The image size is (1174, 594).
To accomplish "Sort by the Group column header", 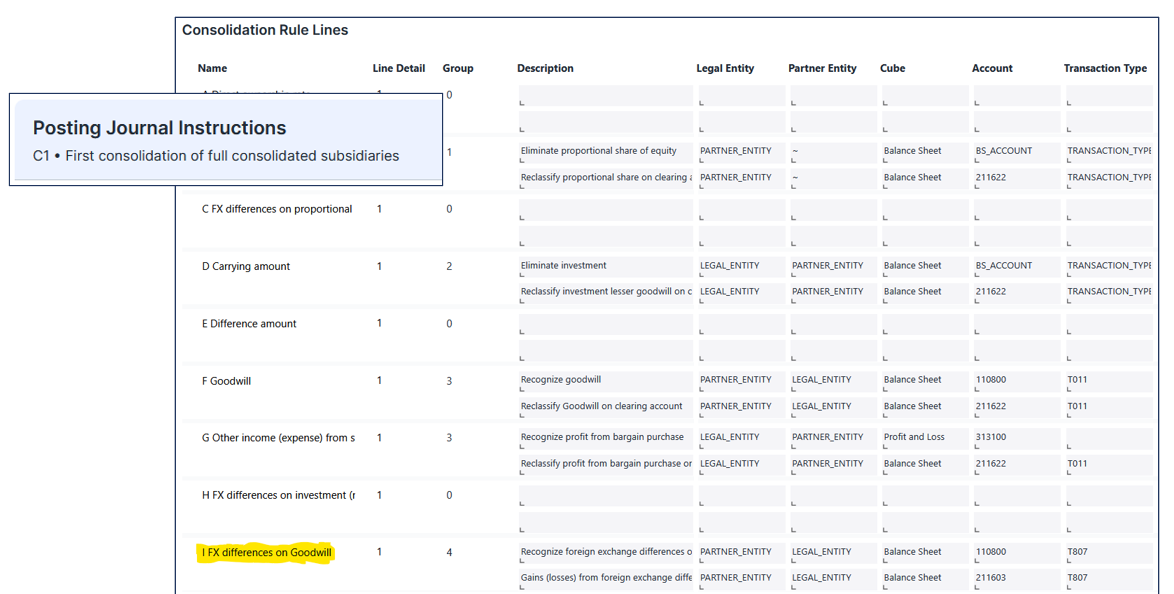I will [x=458, y=68].
